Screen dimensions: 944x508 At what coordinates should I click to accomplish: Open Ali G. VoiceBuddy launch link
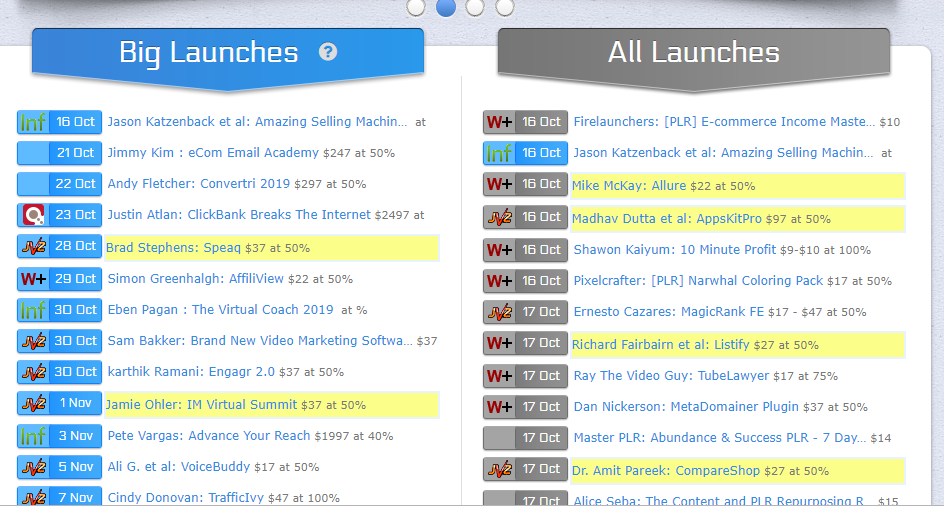[179, 466]
